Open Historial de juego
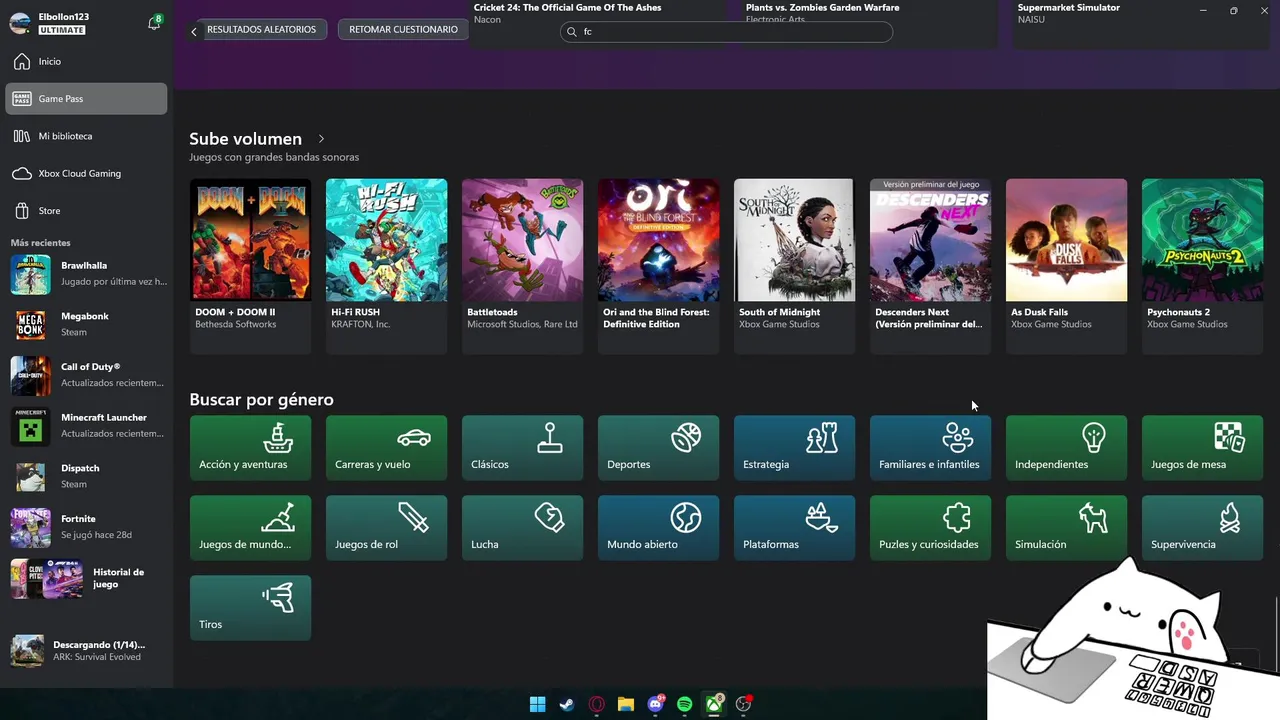The image size is (1280, 720). pyautogui.click(x=88, y=579)
